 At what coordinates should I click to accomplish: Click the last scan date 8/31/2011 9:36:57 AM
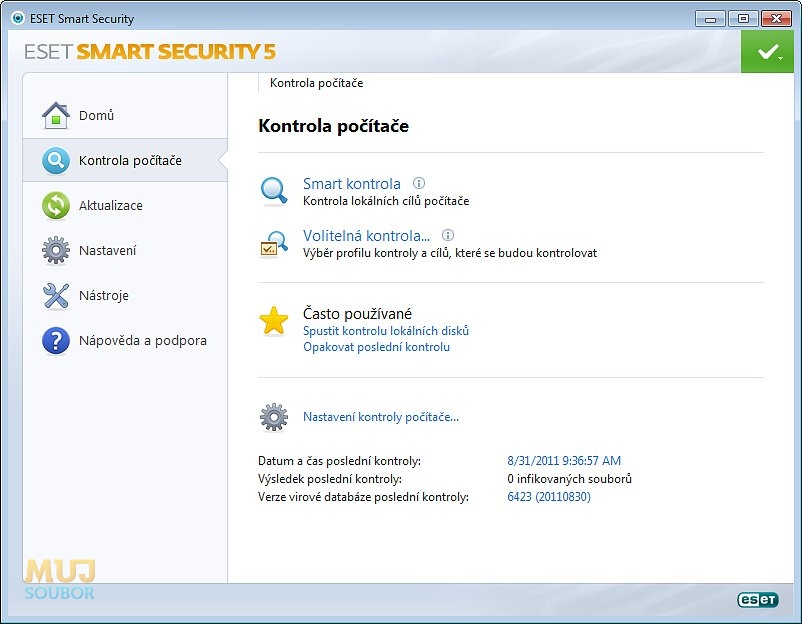click(x=564, y=461)
